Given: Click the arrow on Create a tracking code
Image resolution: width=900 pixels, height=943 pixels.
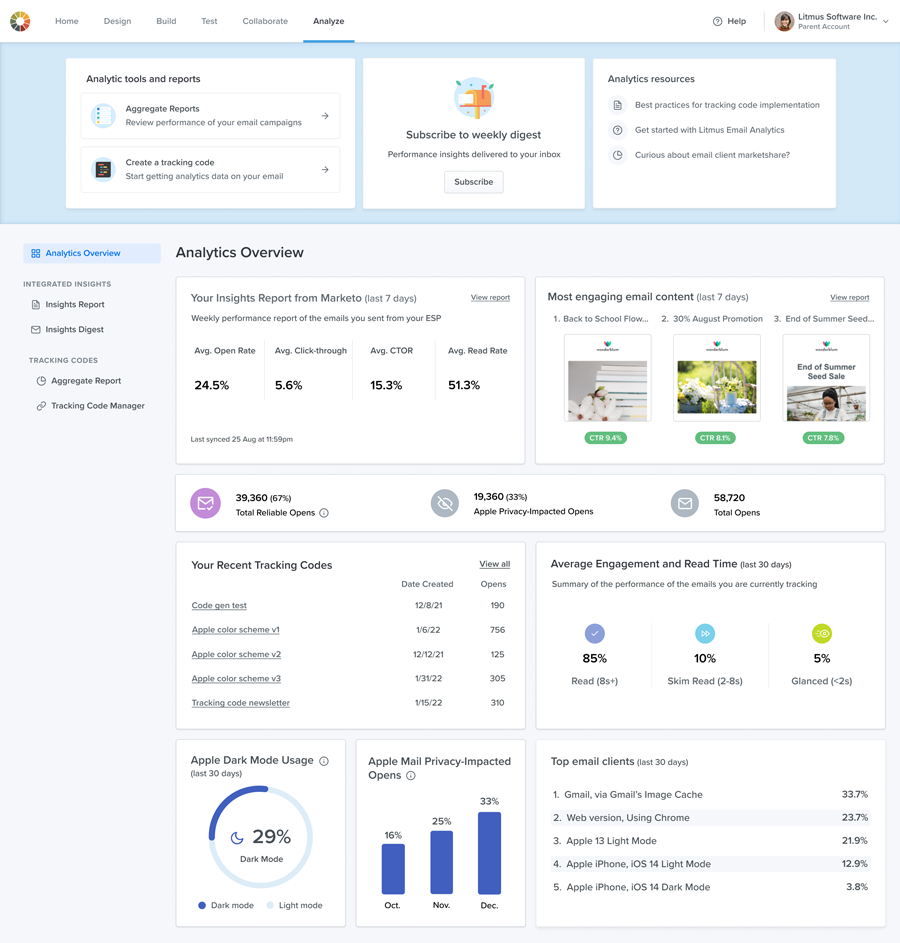Looking at the screenshot, I should point(325,170).
